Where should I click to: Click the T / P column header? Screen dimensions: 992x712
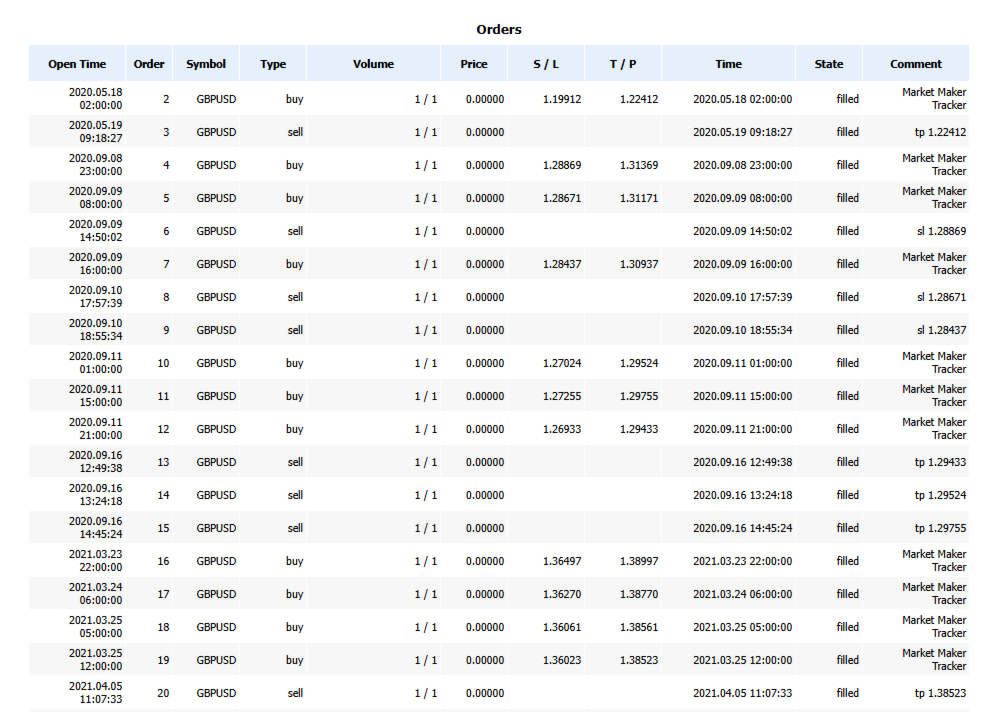(x=623, y=64)
